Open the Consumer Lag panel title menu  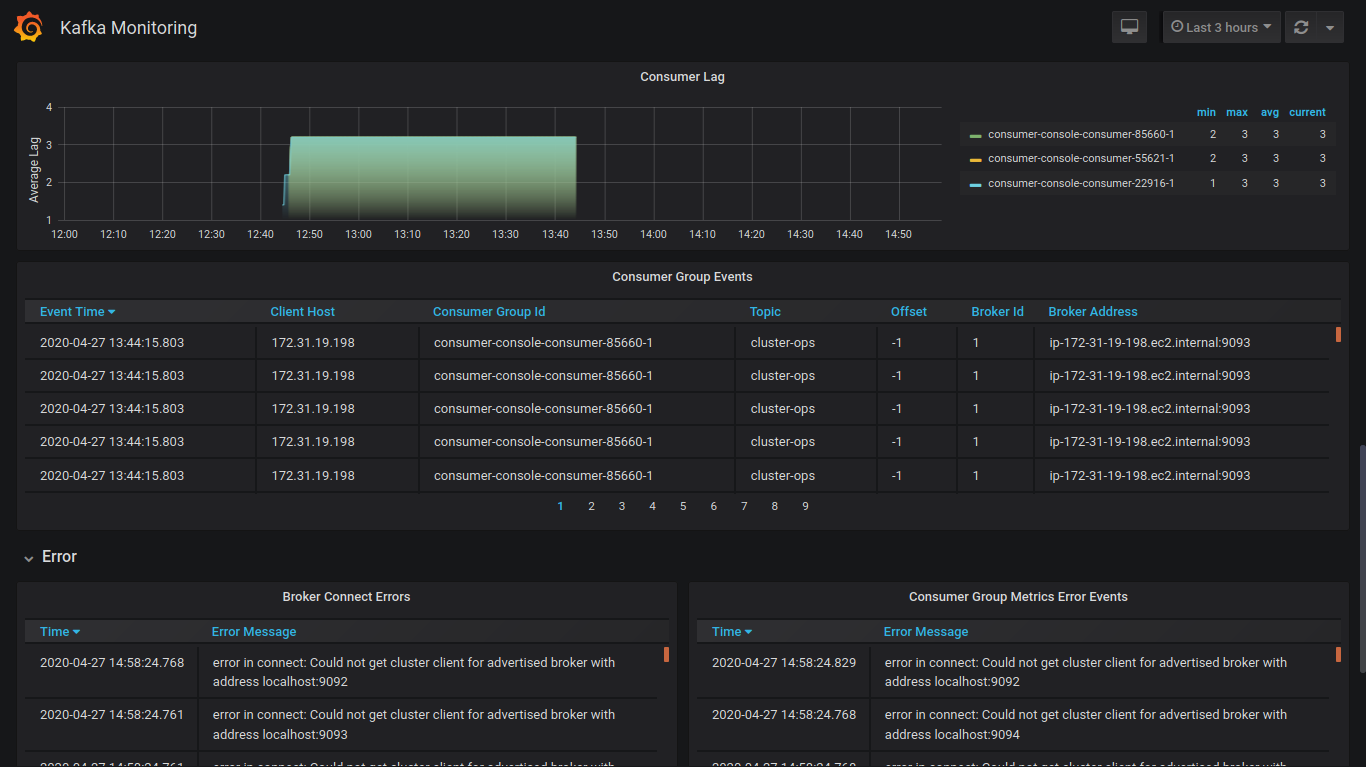(x=682, y=77)
